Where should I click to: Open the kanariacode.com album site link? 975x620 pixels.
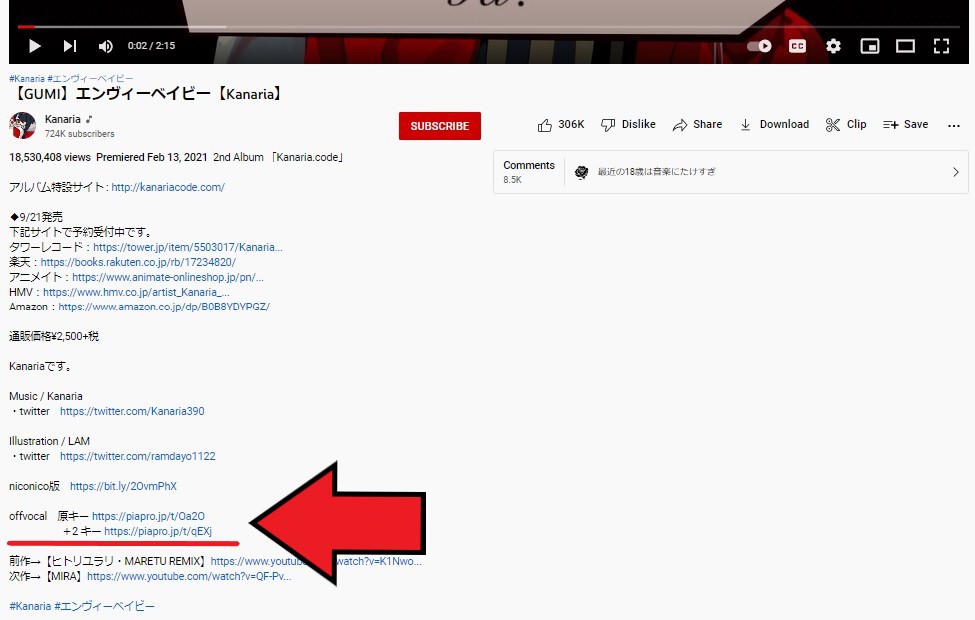coord(168,187)
